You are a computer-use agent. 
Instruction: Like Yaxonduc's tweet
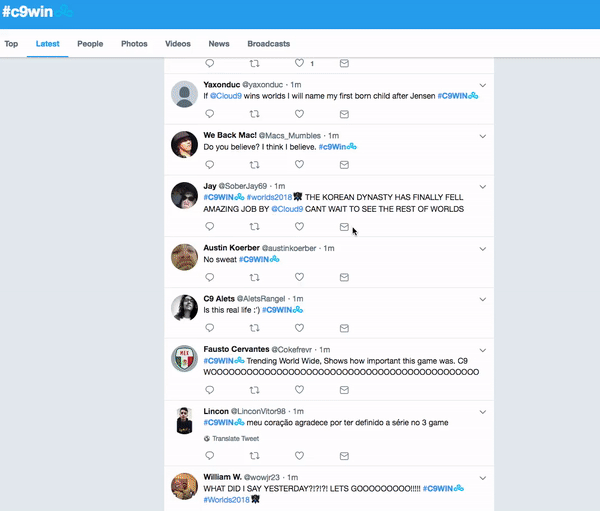coord(299,114)
